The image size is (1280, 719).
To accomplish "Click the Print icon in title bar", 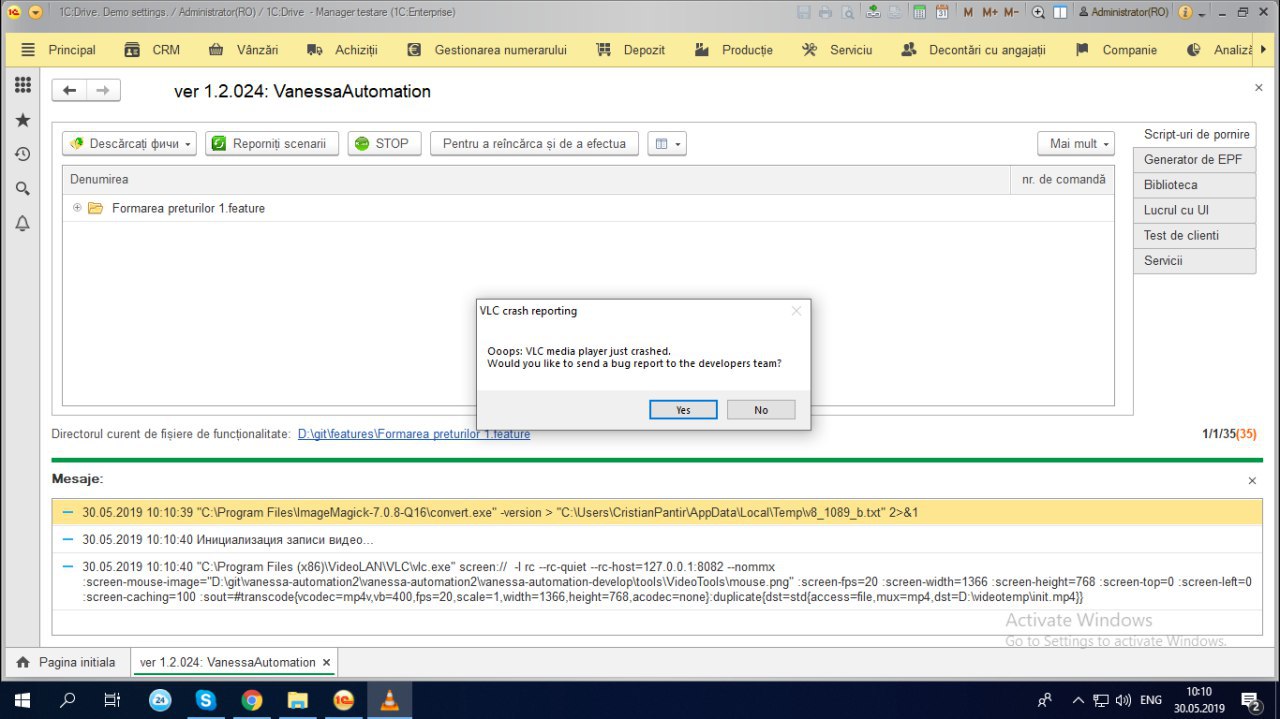I will [x=825, y=12].
